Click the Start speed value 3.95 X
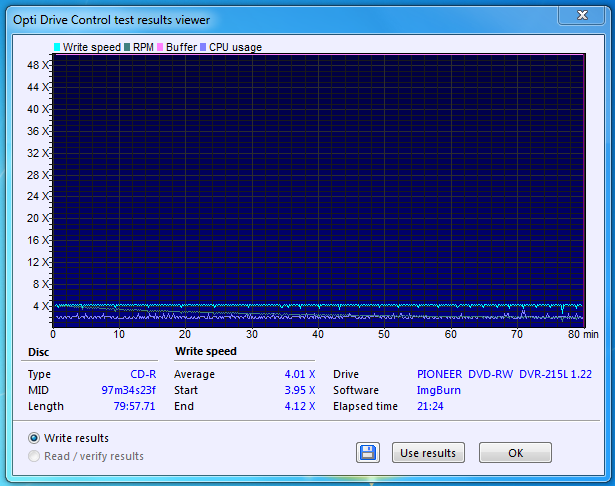 (x=300, y=390)
